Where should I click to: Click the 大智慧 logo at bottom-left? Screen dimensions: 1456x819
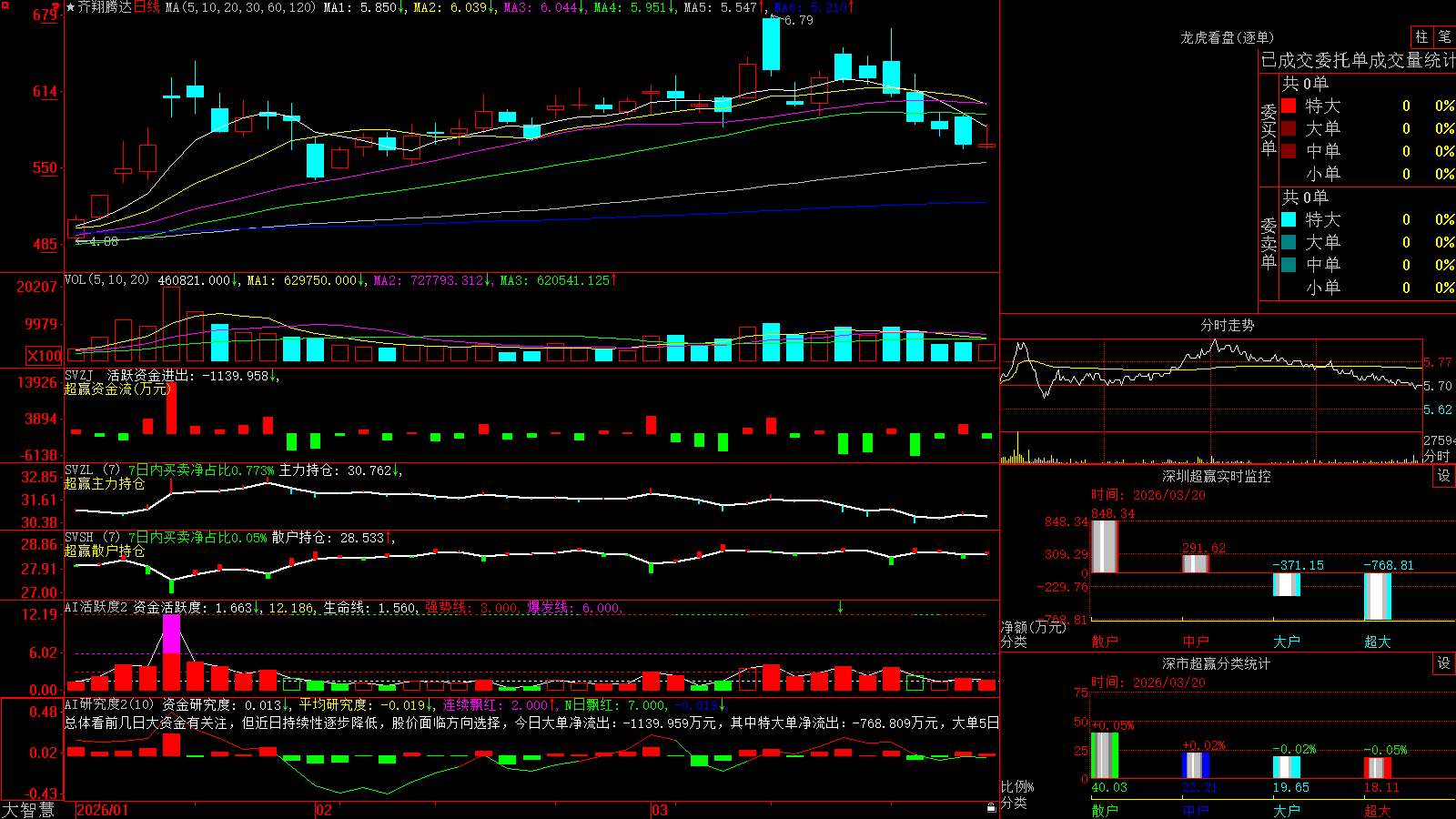[x=28, y=810]
